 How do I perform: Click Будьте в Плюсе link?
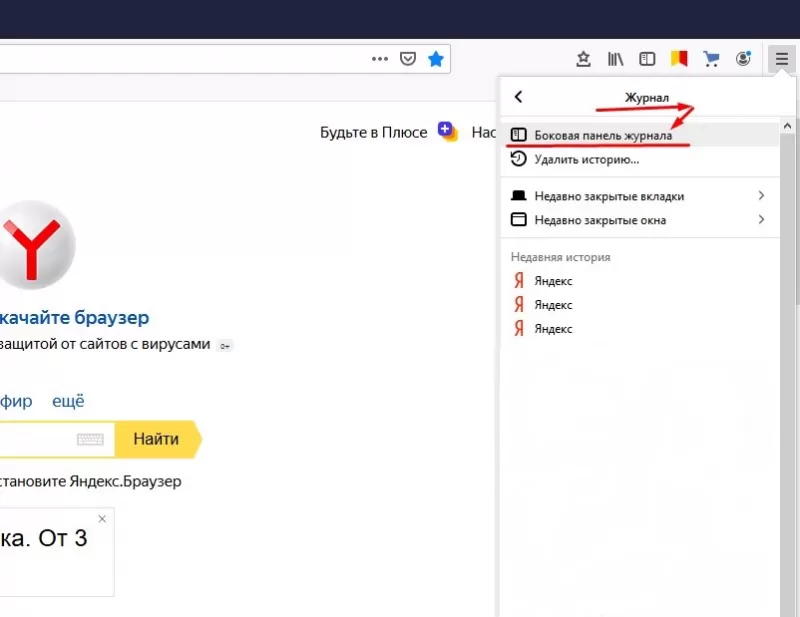click(x=373, y=133)
